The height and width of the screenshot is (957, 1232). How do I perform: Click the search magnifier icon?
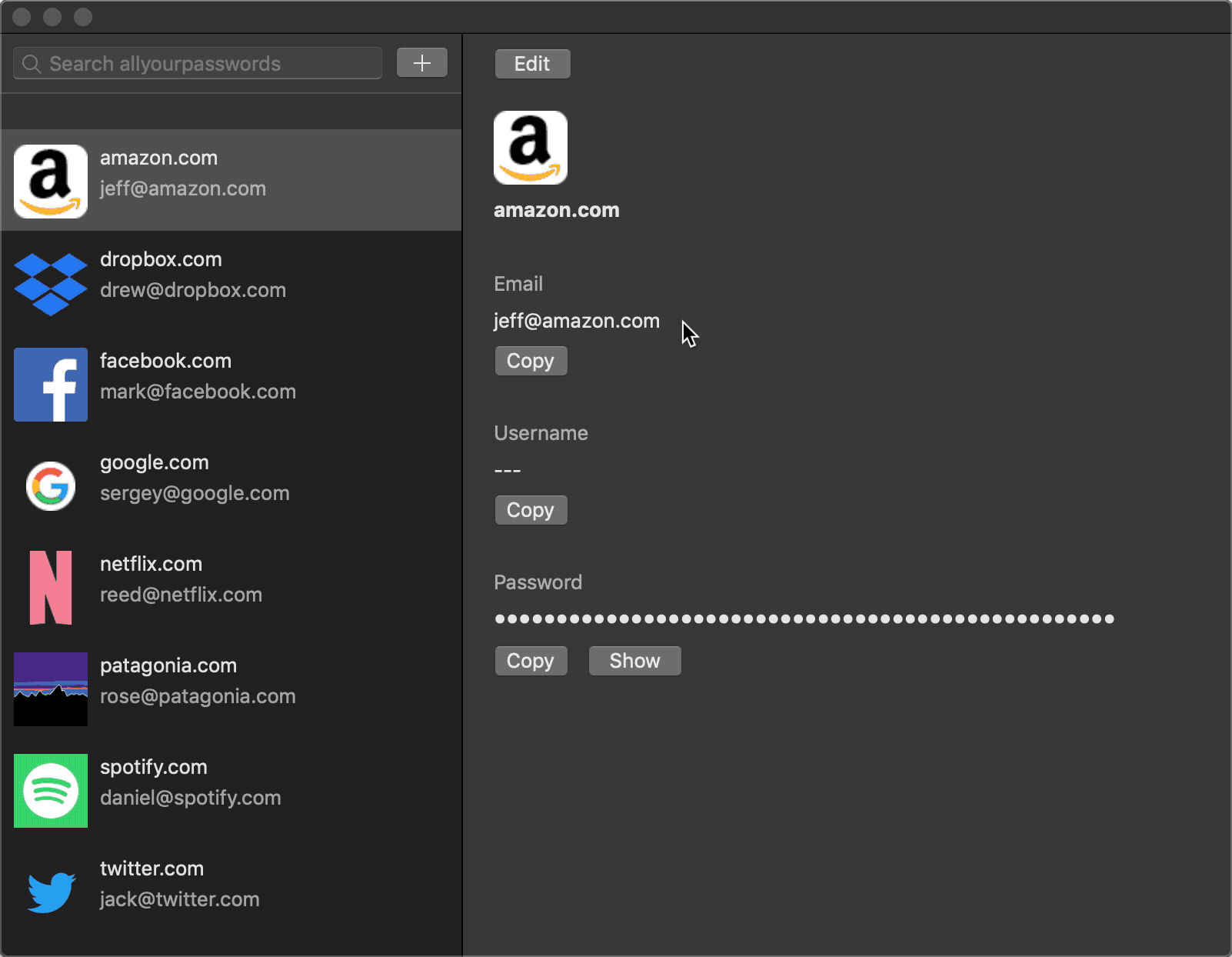[32, 64]
